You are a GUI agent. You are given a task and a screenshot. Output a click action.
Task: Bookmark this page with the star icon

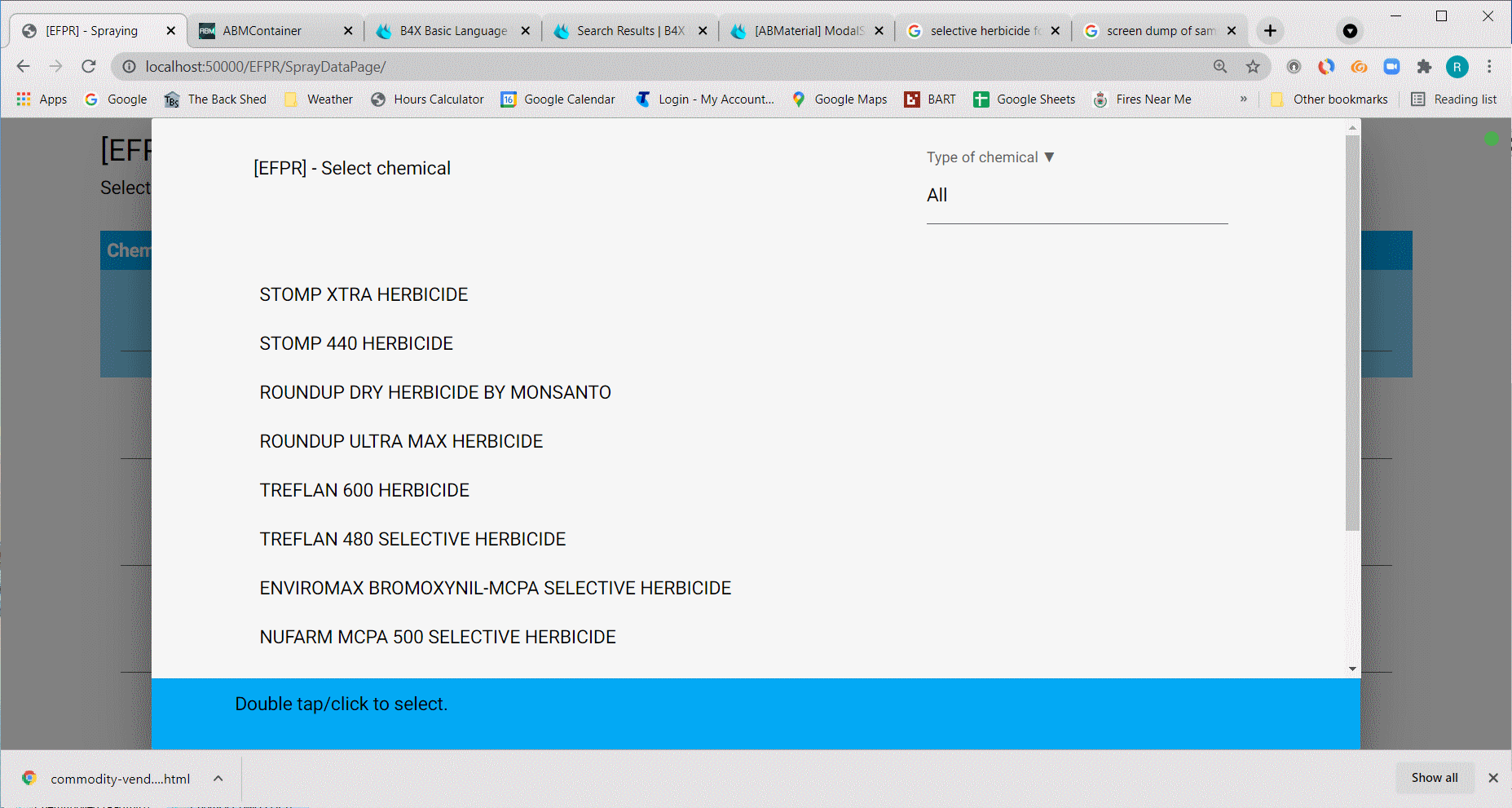1253,66
